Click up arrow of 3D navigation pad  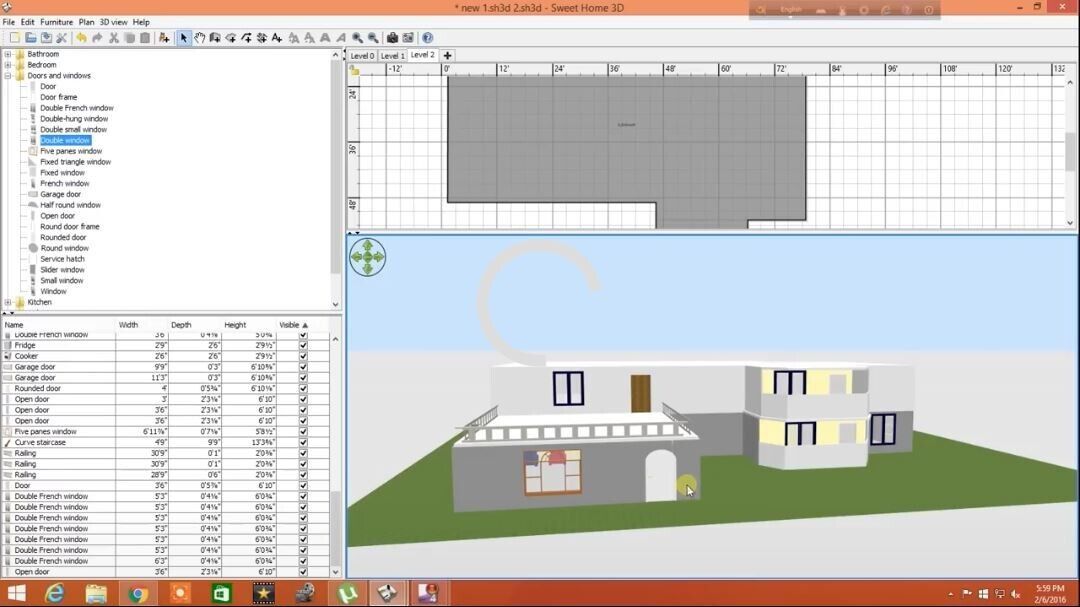pos(368,245)
